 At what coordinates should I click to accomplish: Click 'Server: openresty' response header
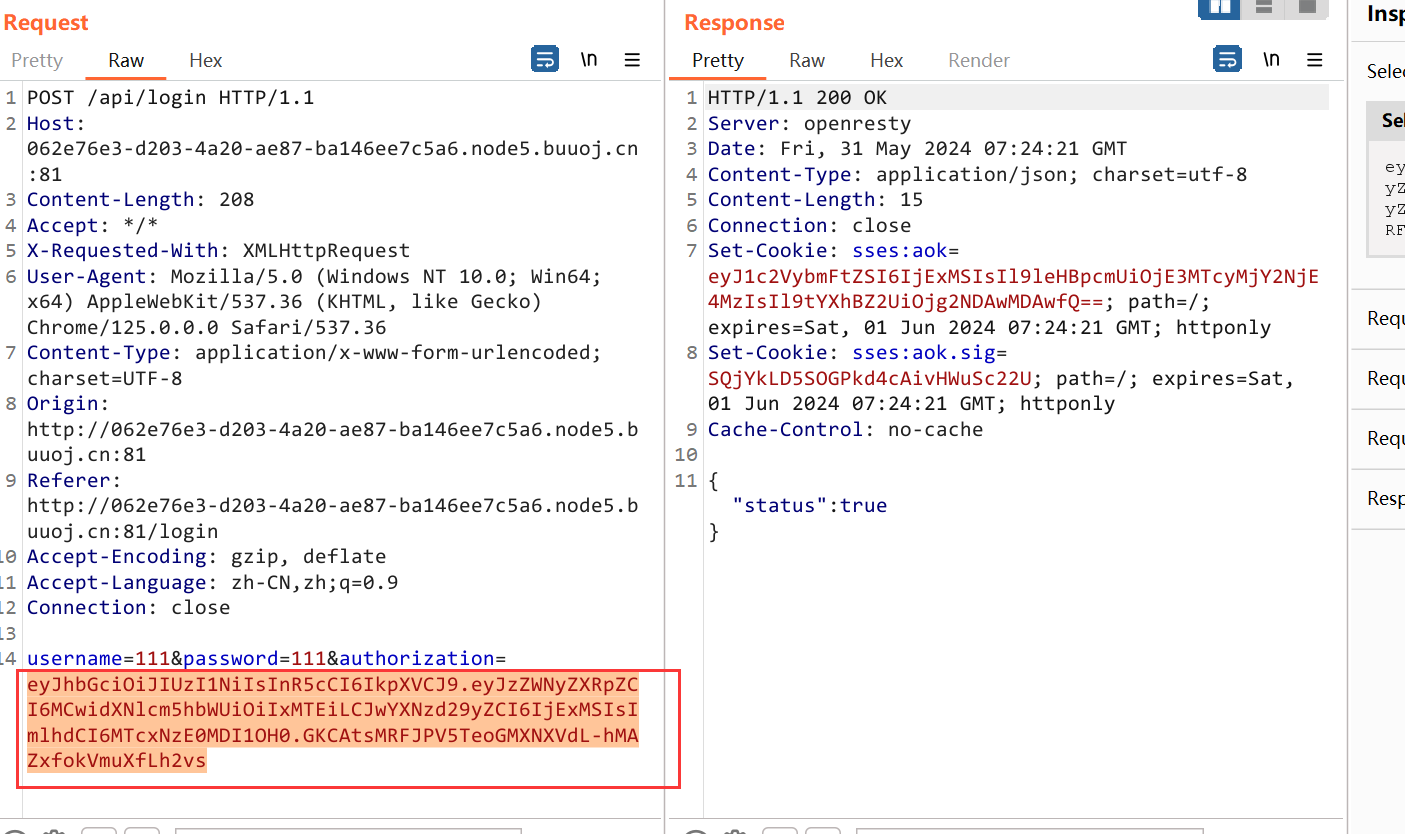809,124
